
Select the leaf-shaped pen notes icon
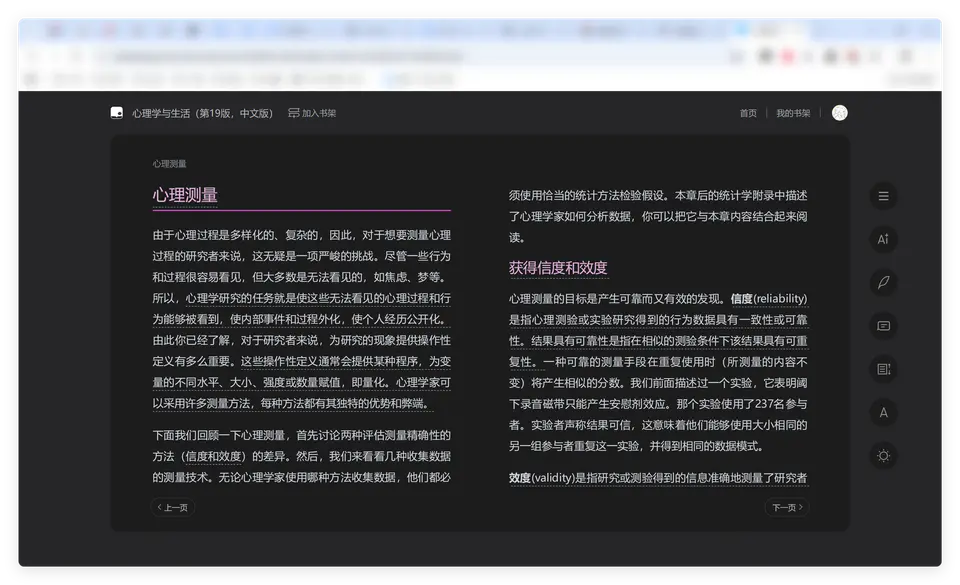883,282
